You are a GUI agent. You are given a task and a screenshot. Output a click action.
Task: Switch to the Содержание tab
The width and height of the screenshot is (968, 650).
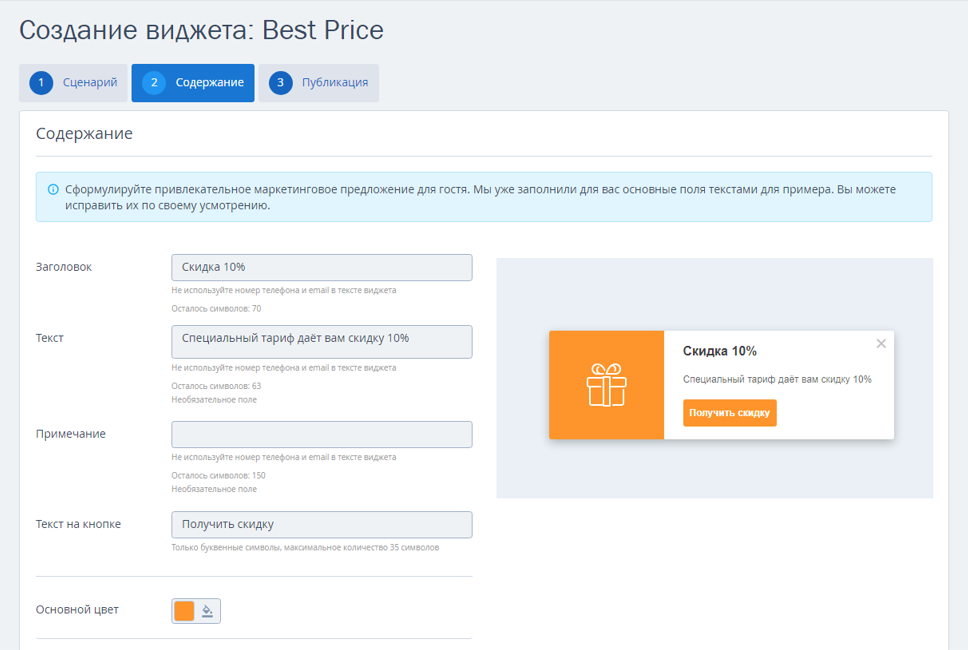point(193,83)
